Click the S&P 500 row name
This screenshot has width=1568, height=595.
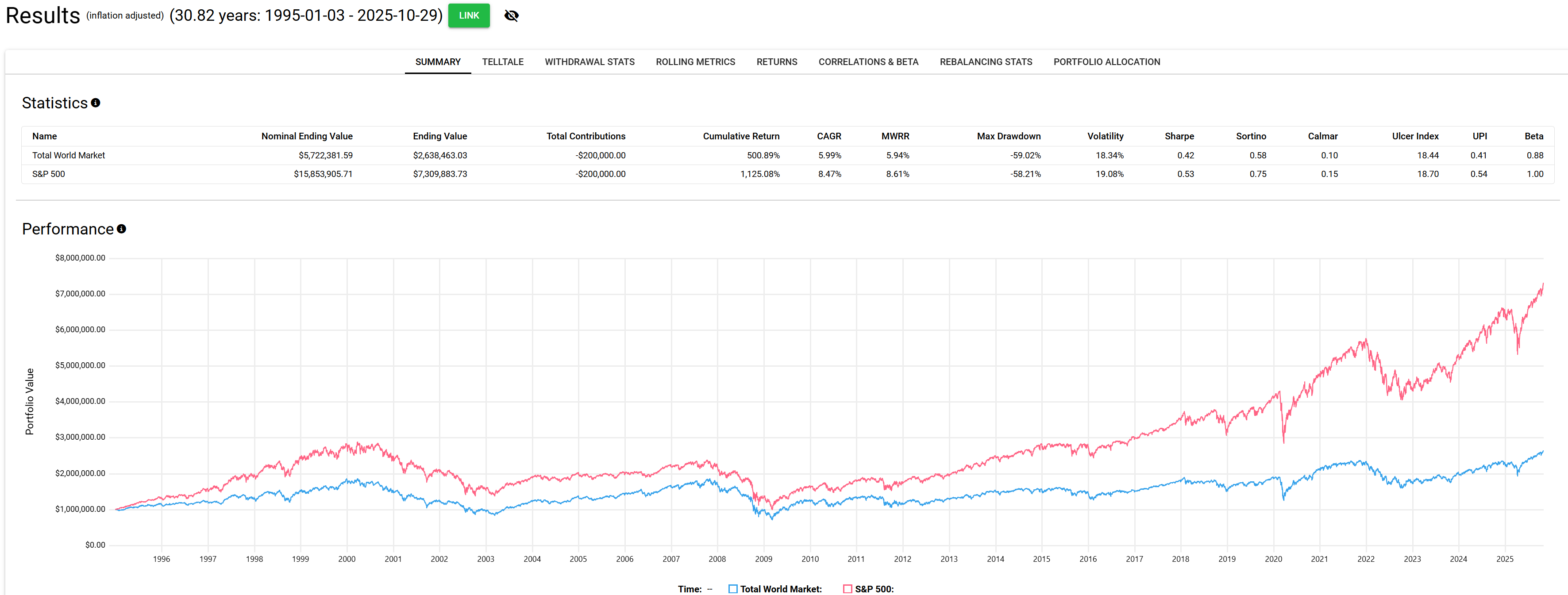point(49,174)
